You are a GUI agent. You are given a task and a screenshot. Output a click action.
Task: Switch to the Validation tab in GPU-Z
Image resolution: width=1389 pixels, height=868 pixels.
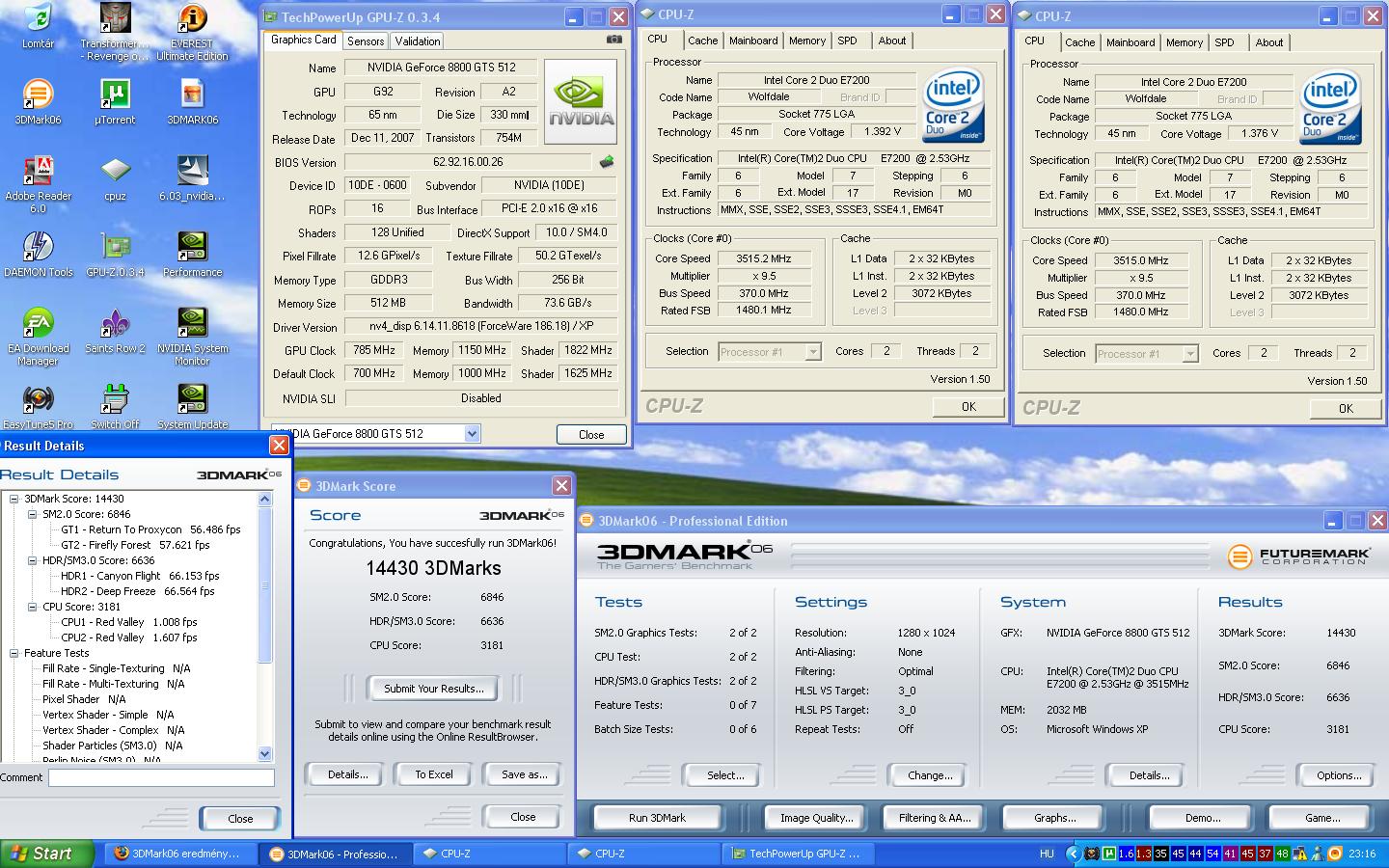coord(418,41)
